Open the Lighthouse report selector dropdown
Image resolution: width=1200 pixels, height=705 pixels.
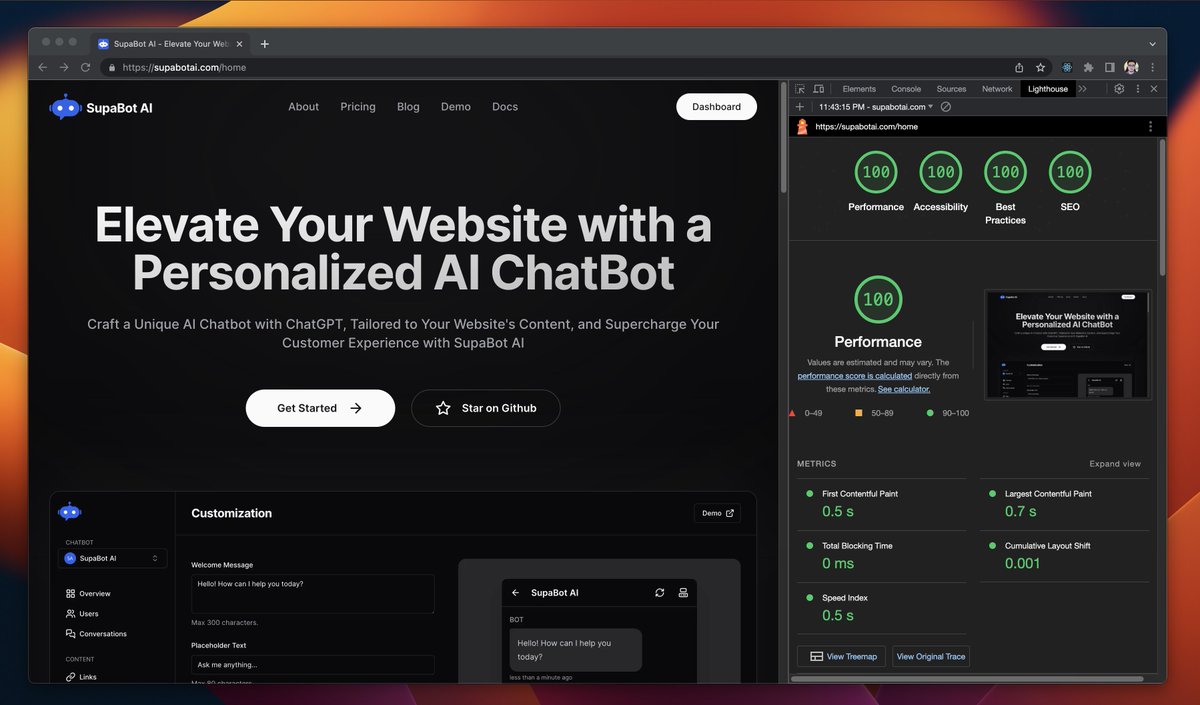pos(875,106)
